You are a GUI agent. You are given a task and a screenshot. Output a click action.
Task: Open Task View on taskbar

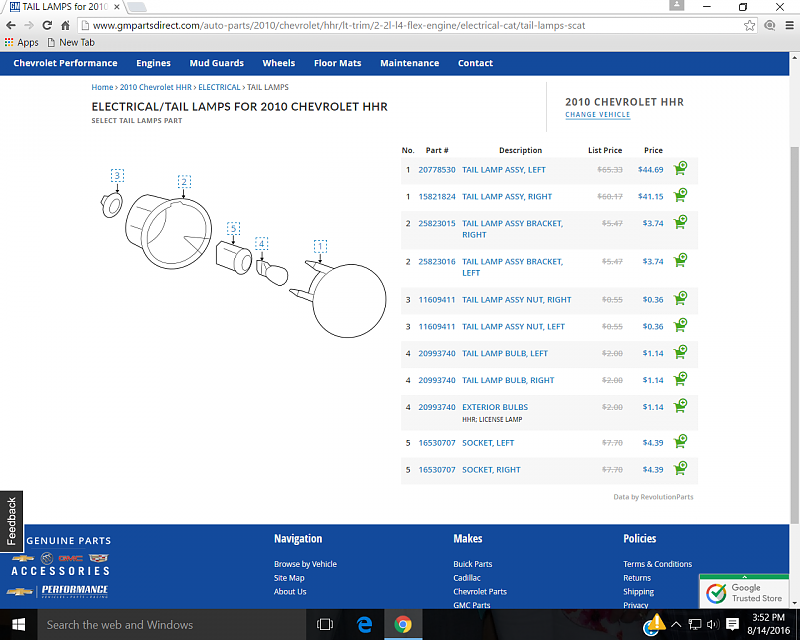tap(324, 625)
